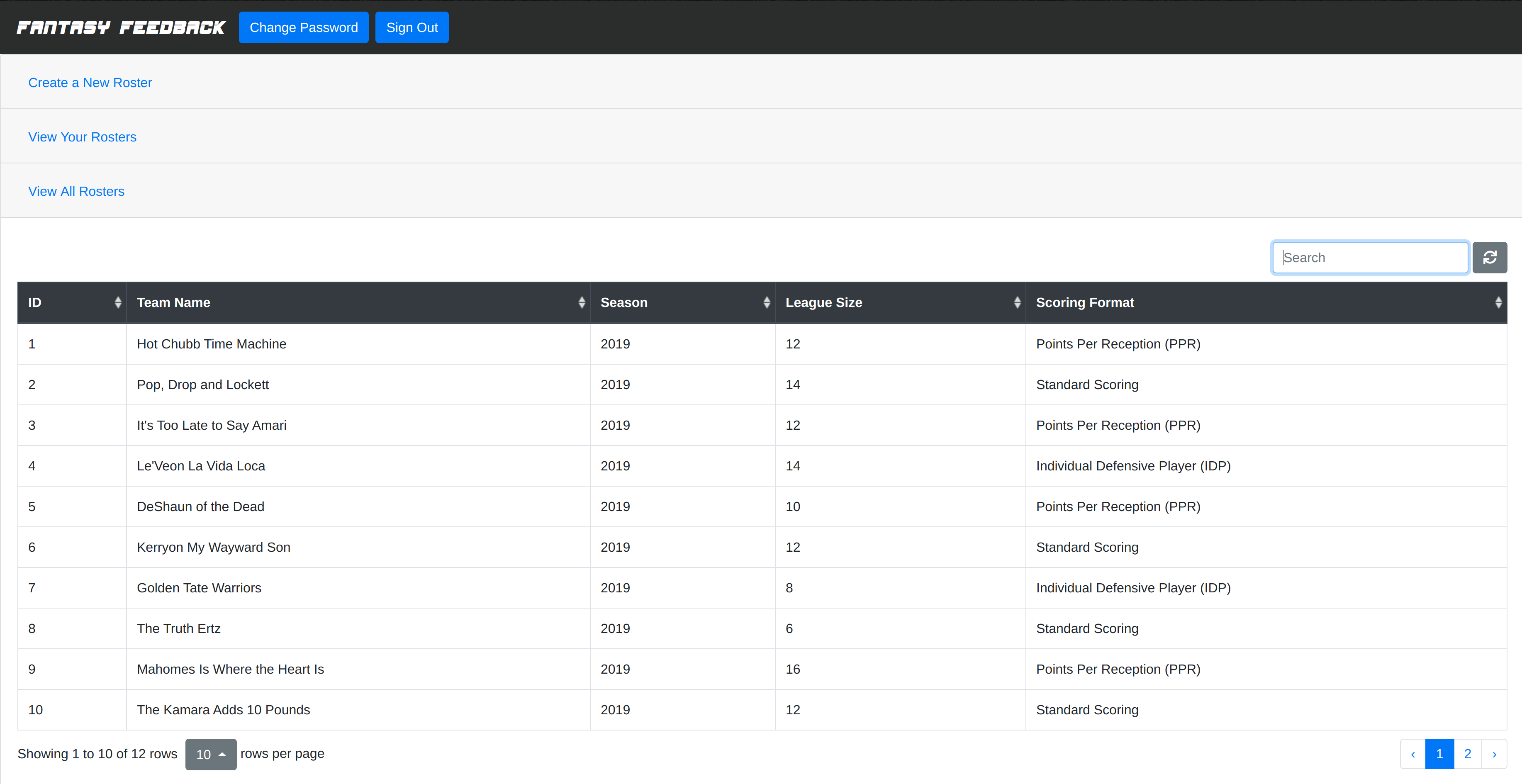This screenshot has height=784, width=1522.
Task: Select the Pop, Drop and Lockett team
Action: pyautogui.click(x=203, y=385)
